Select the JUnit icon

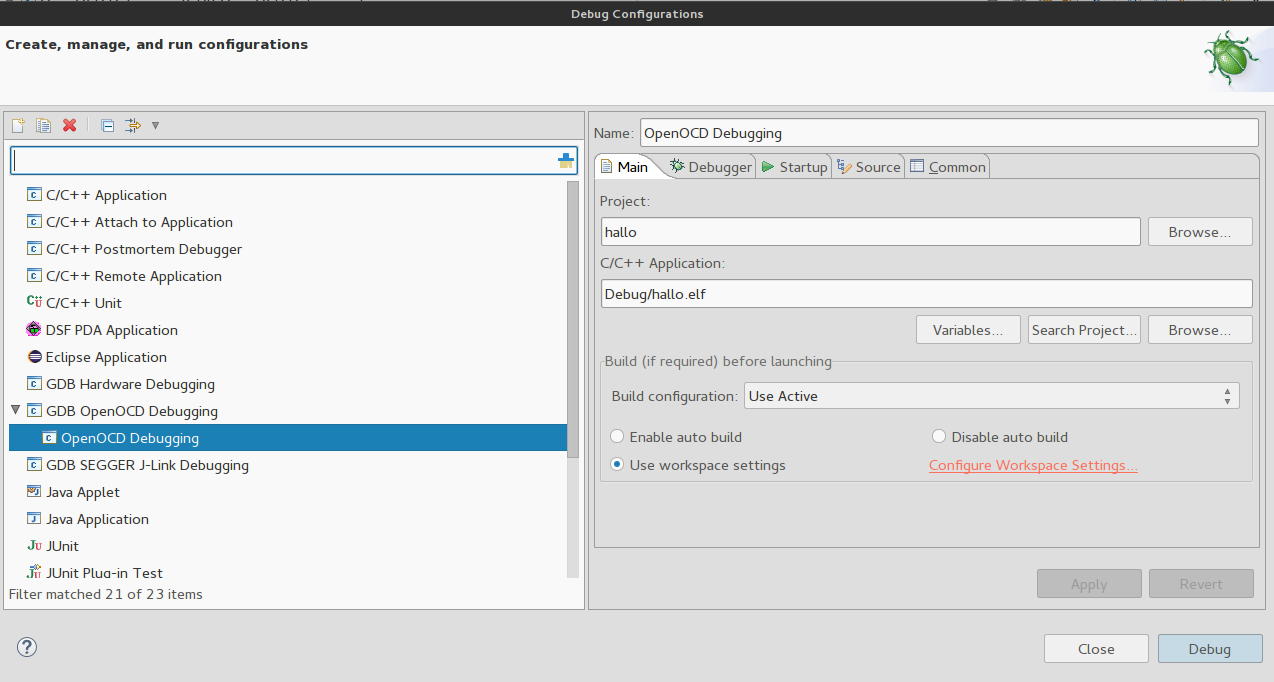[x=34, y=546]
